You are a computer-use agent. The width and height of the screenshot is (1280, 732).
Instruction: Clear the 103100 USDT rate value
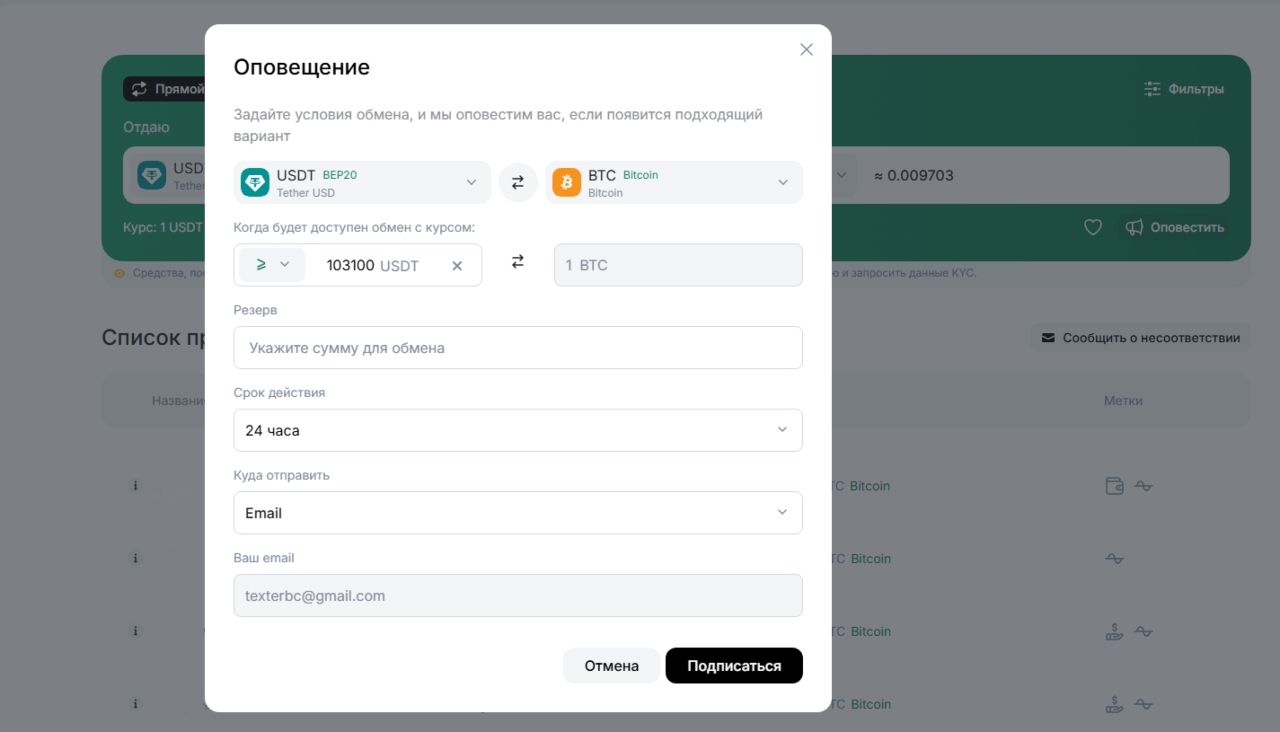coord(457,266)
